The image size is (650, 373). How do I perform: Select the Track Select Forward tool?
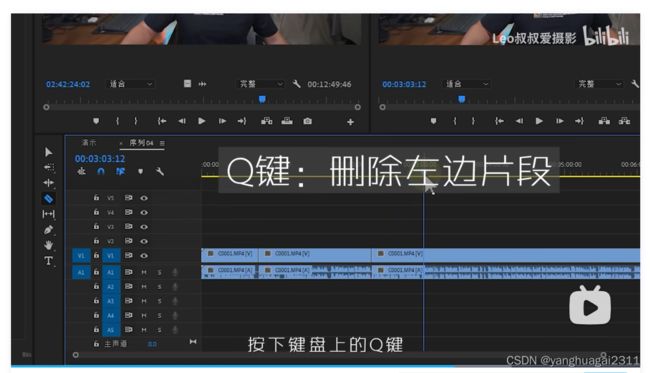(49, 167)
